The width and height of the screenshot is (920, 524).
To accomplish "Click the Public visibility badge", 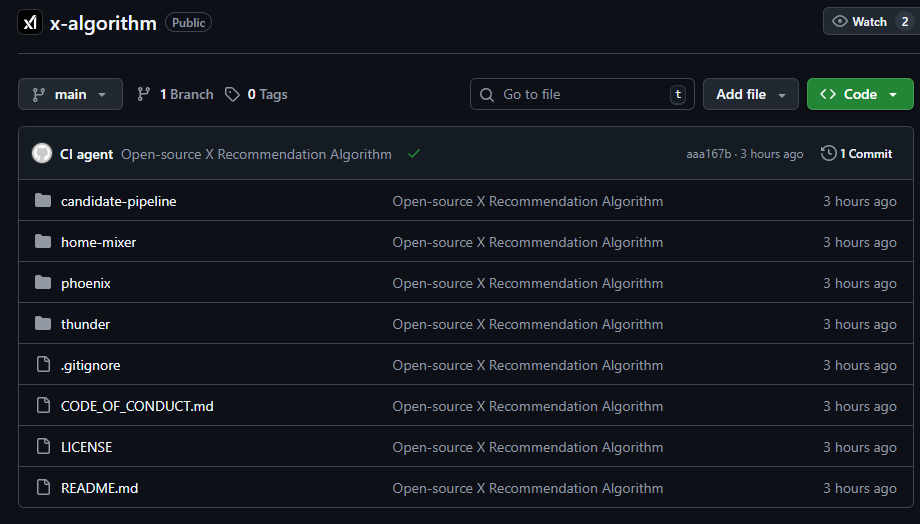I will [x=188, y=22].
